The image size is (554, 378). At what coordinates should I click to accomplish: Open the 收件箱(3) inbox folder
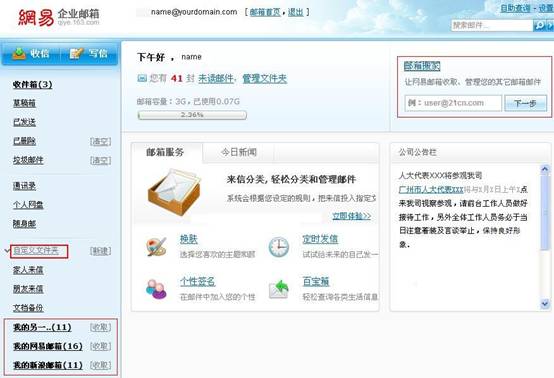33,85
